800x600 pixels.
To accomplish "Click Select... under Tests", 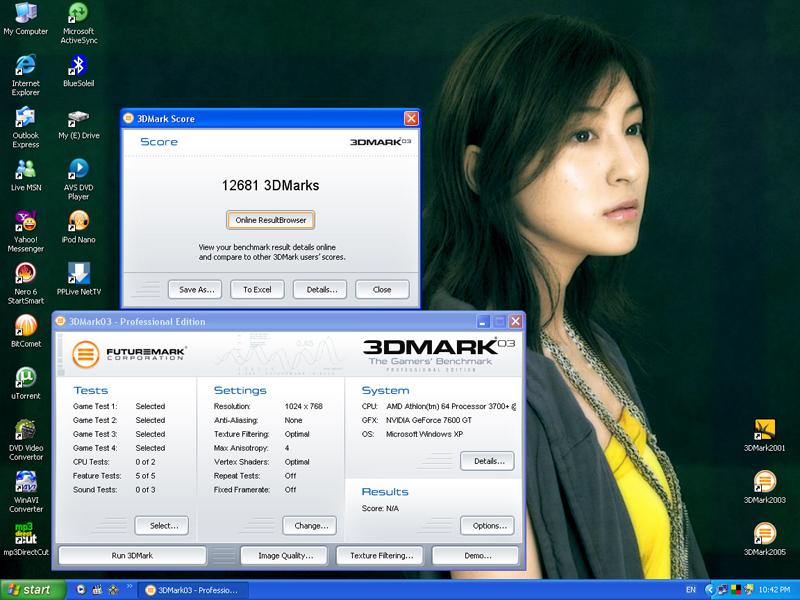I will point(162,526).
